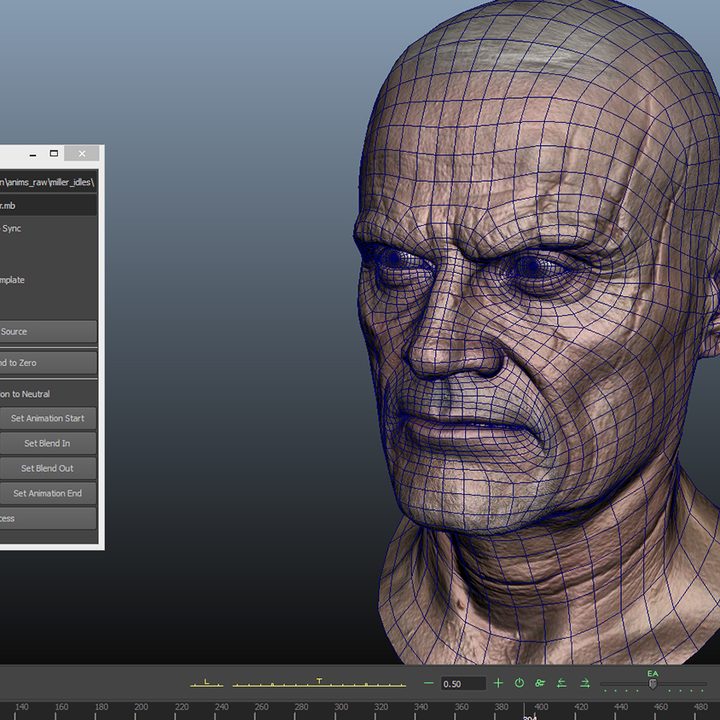Click the button ending in 'to Zero'
720x720 pixels.
pos(48,363)
